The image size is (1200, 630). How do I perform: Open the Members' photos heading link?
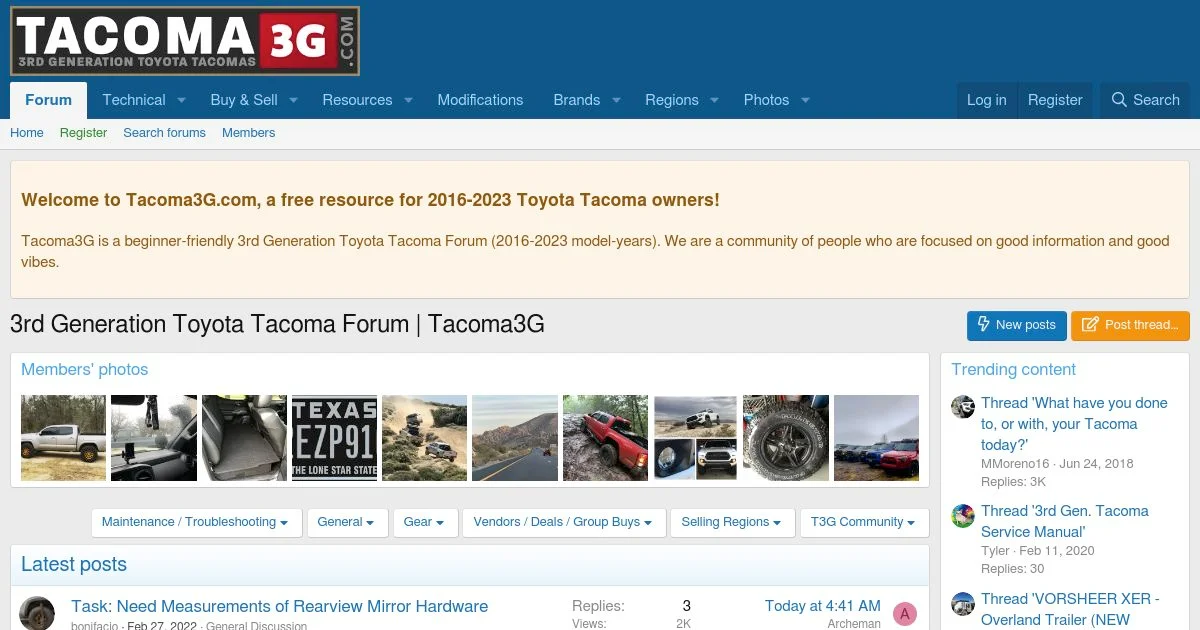pyautogui.click(x=84, y=369)
